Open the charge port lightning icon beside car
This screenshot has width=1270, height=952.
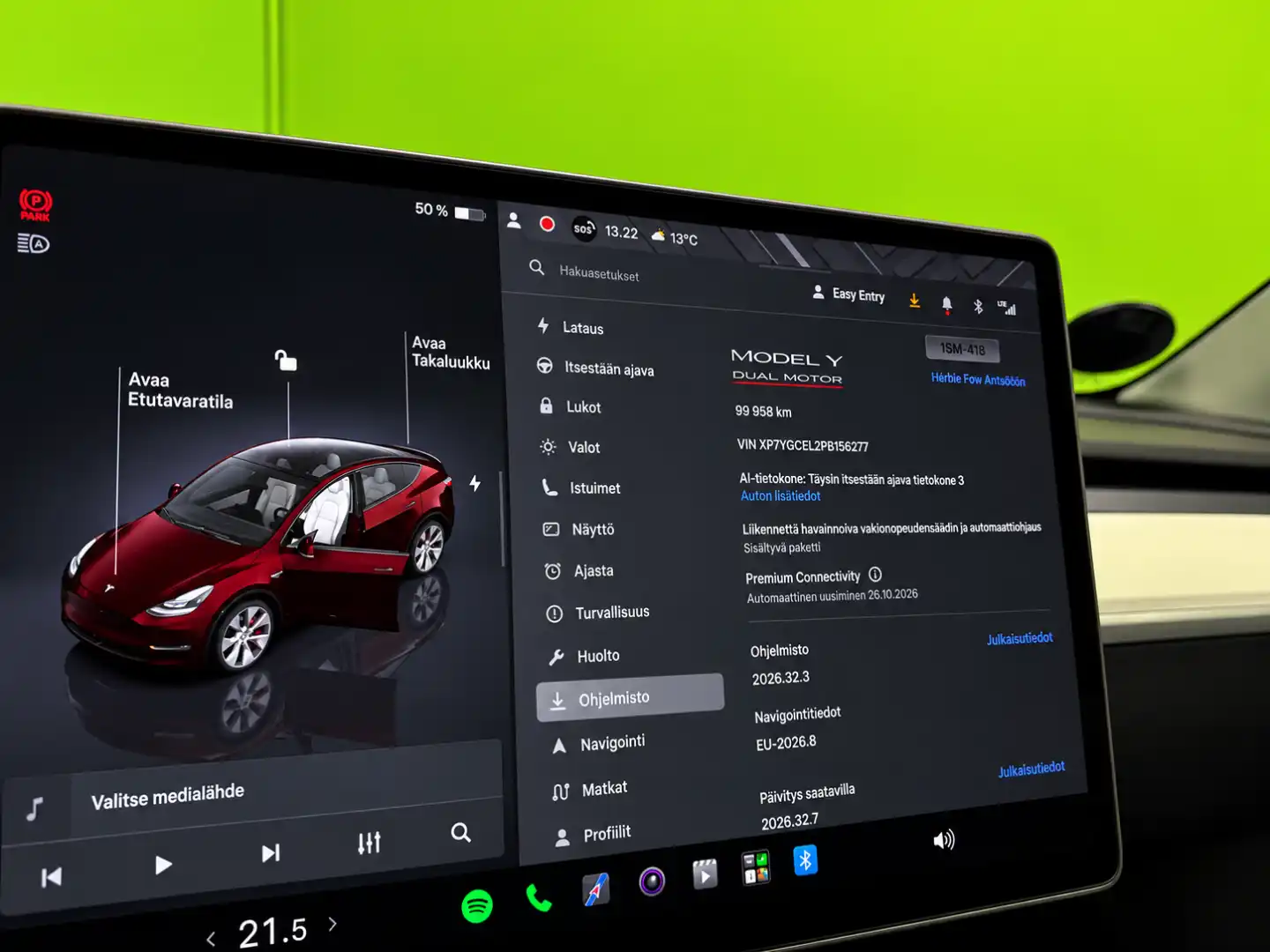(x=474, y=483)
